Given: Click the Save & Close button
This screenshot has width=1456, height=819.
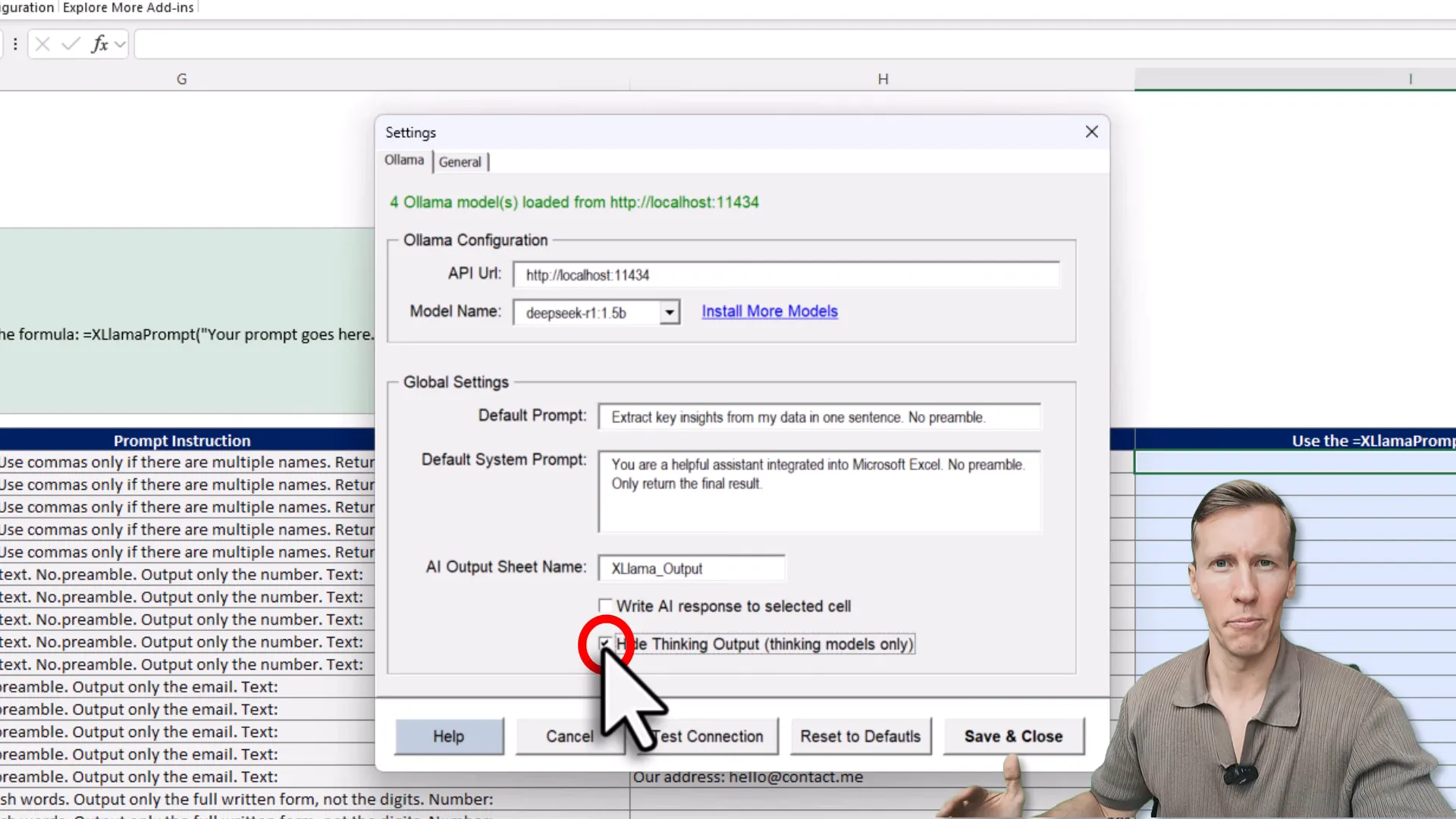Looking at the screenshot, I should tap(1014, 736).
